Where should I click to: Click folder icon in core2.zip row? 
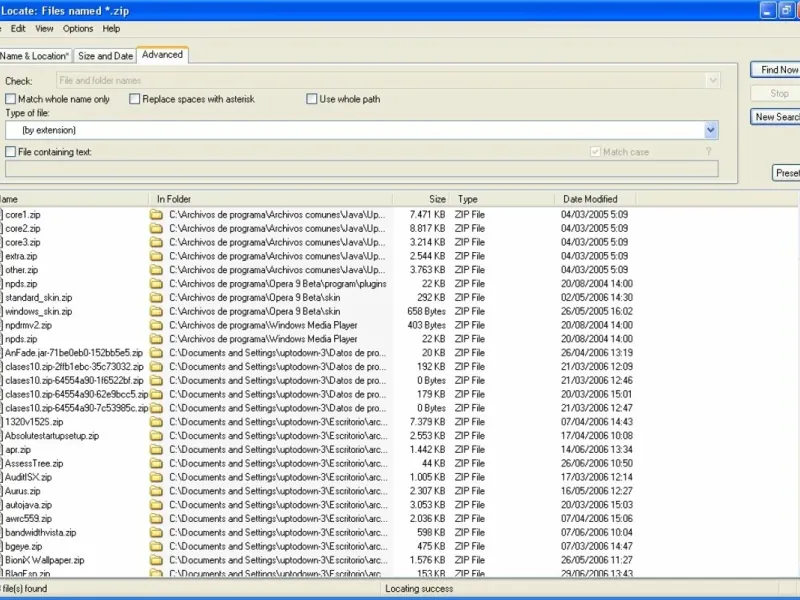coord(156,229)
